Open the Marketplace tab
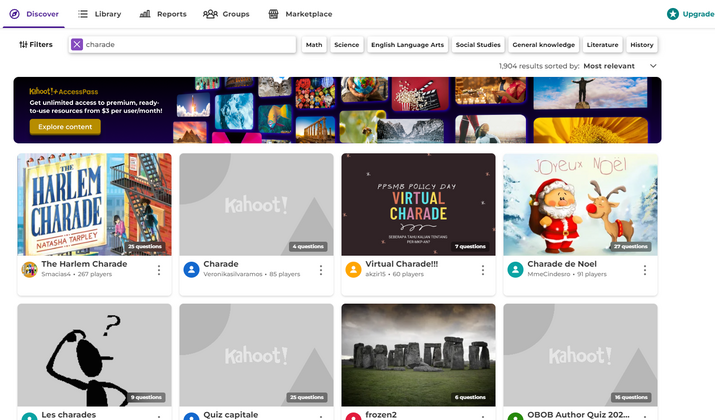715x420 pixels. pyautogui.click(x=300, y=14)
